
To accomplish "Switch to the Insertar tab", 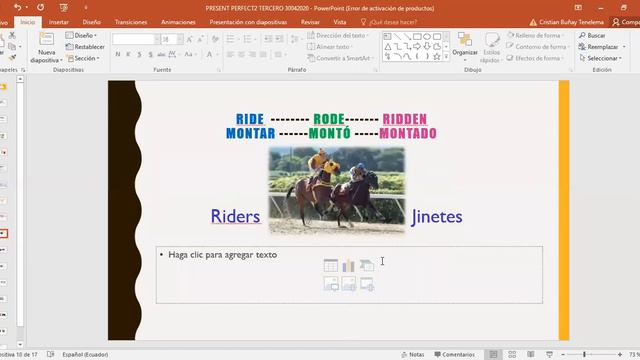I will tap(59, 22).
